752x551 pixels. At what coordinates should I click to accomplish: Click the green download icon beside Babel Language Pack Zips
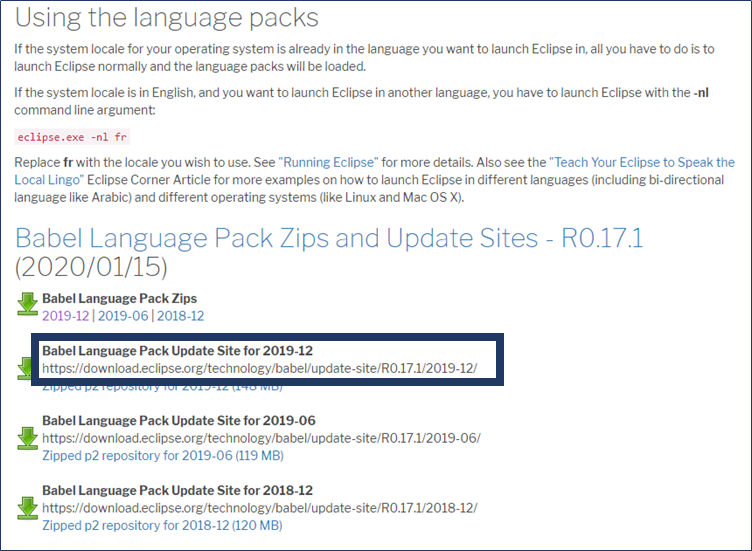27,304
